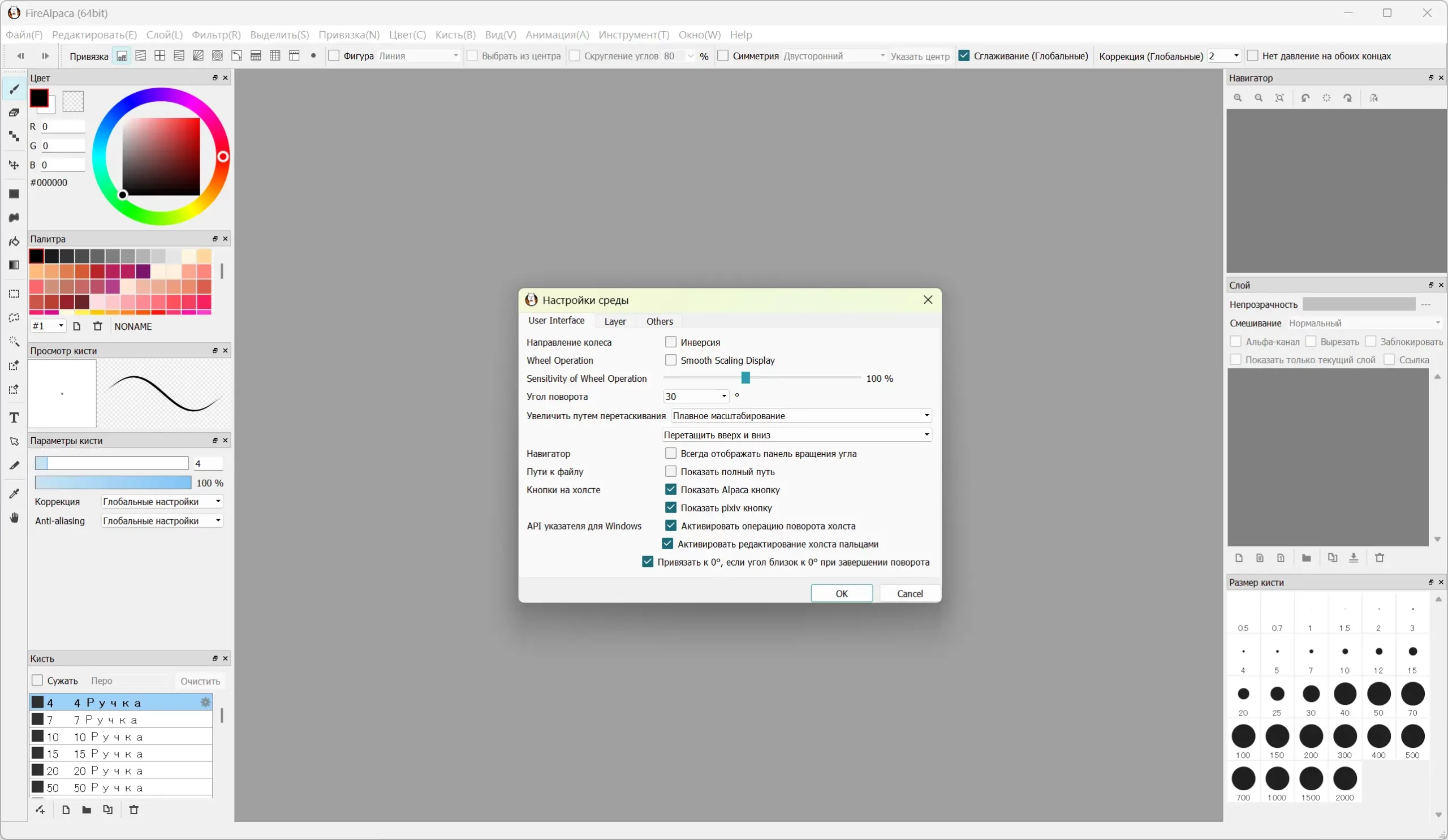This screenshot has height=840, width=1448.
Task: Select the Eyedropper tool
Action: pyautogui.click(x=14, y=494)
